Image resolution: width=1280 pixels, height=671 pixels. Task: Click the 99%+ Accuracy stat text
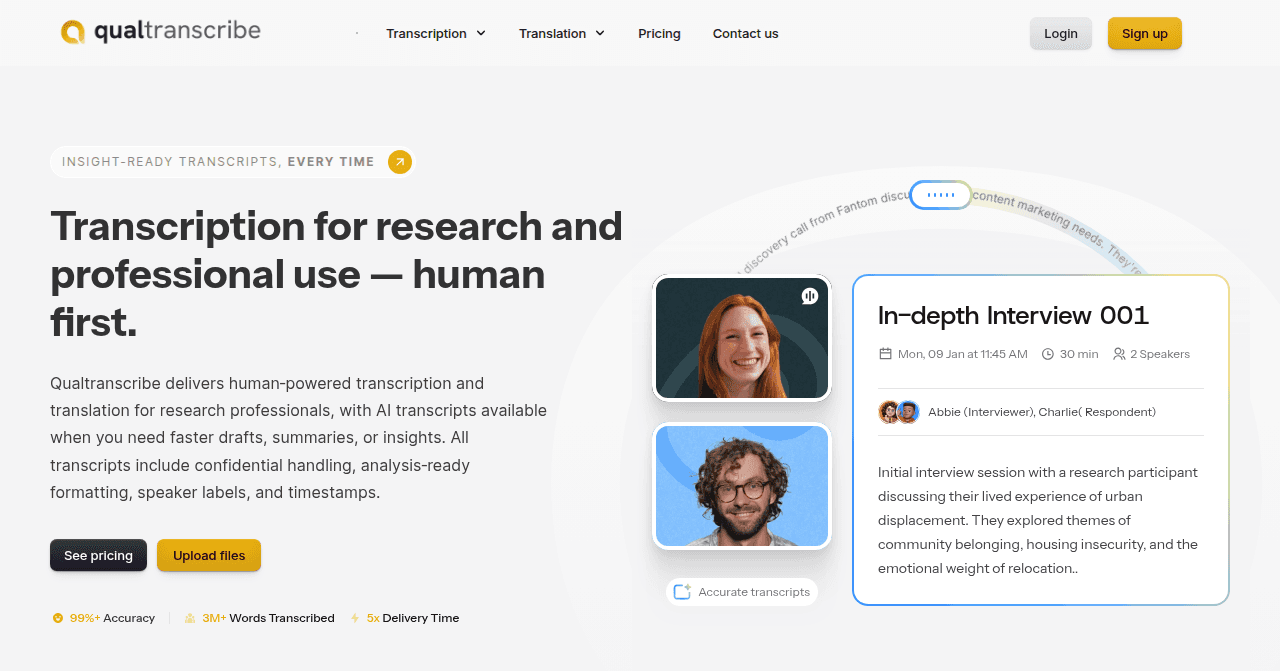pyautogui.click(x=112, y=618)
